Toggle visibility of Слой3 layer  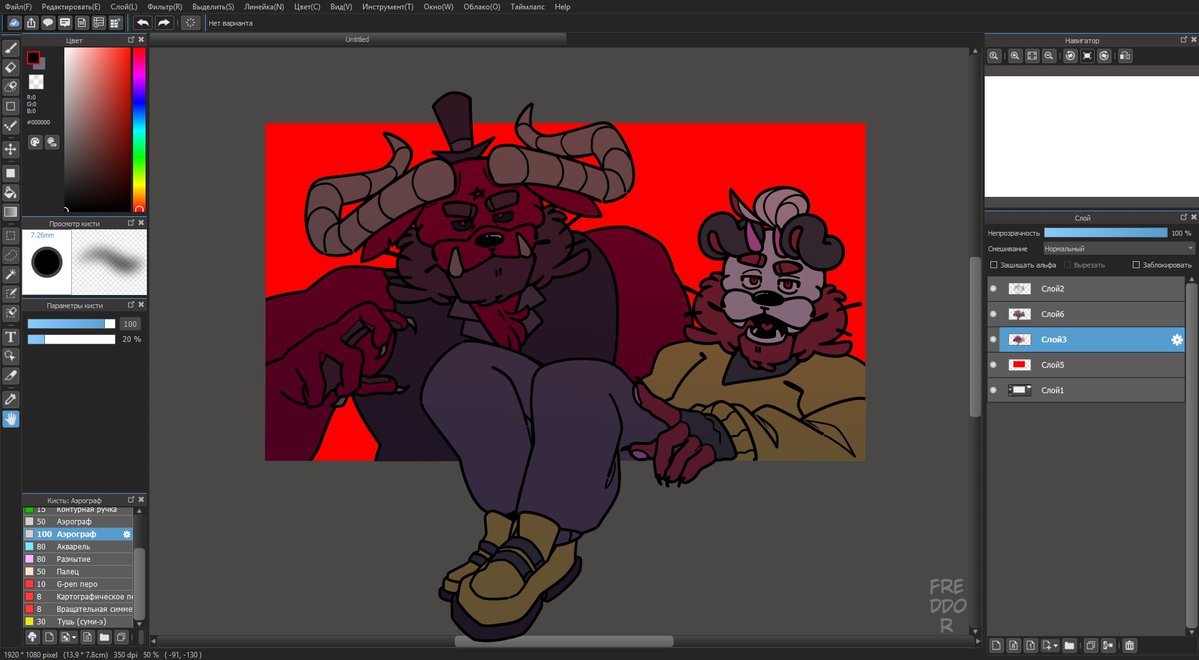click(993, 340)
